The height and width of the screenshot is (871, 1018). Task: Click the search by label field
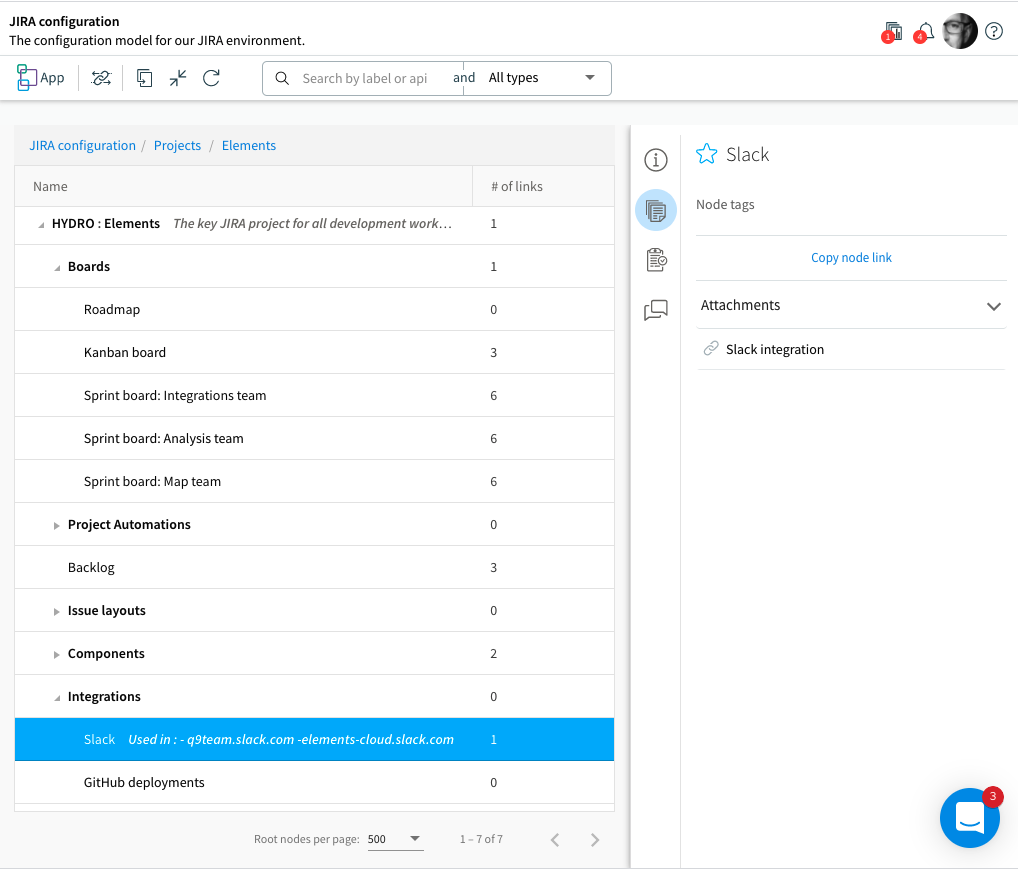pos(365,78)
